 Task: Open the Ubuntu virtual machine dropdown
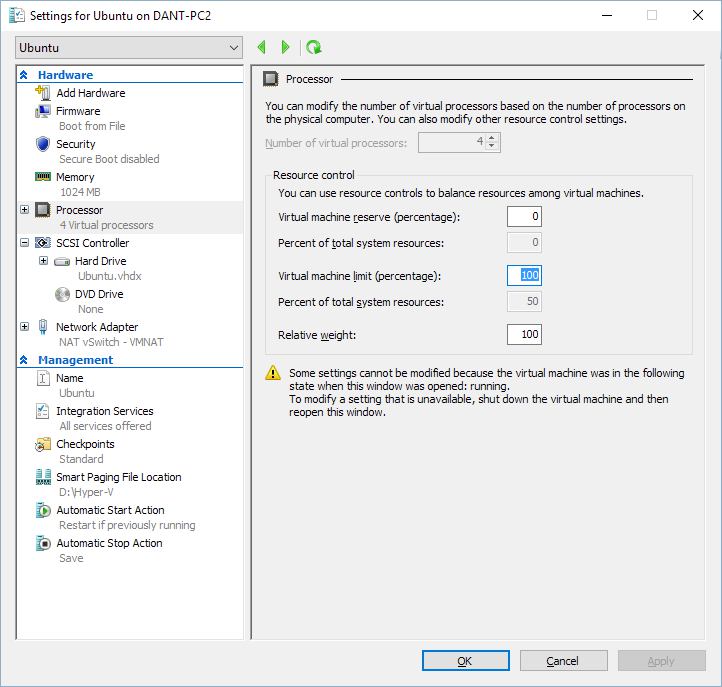pyautogui.click(x=130, y=47)
